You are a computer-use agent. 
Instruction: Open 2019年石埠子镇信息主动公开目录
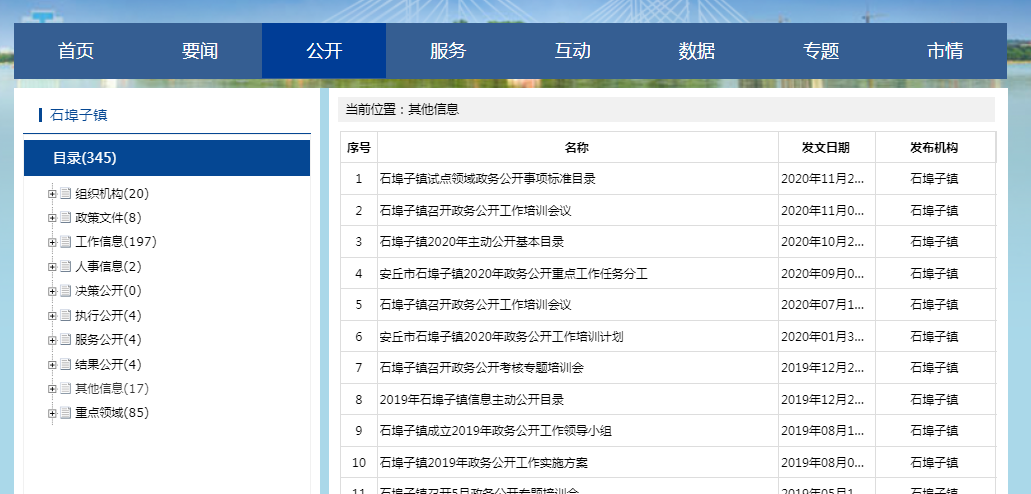(x=471, y=399)
